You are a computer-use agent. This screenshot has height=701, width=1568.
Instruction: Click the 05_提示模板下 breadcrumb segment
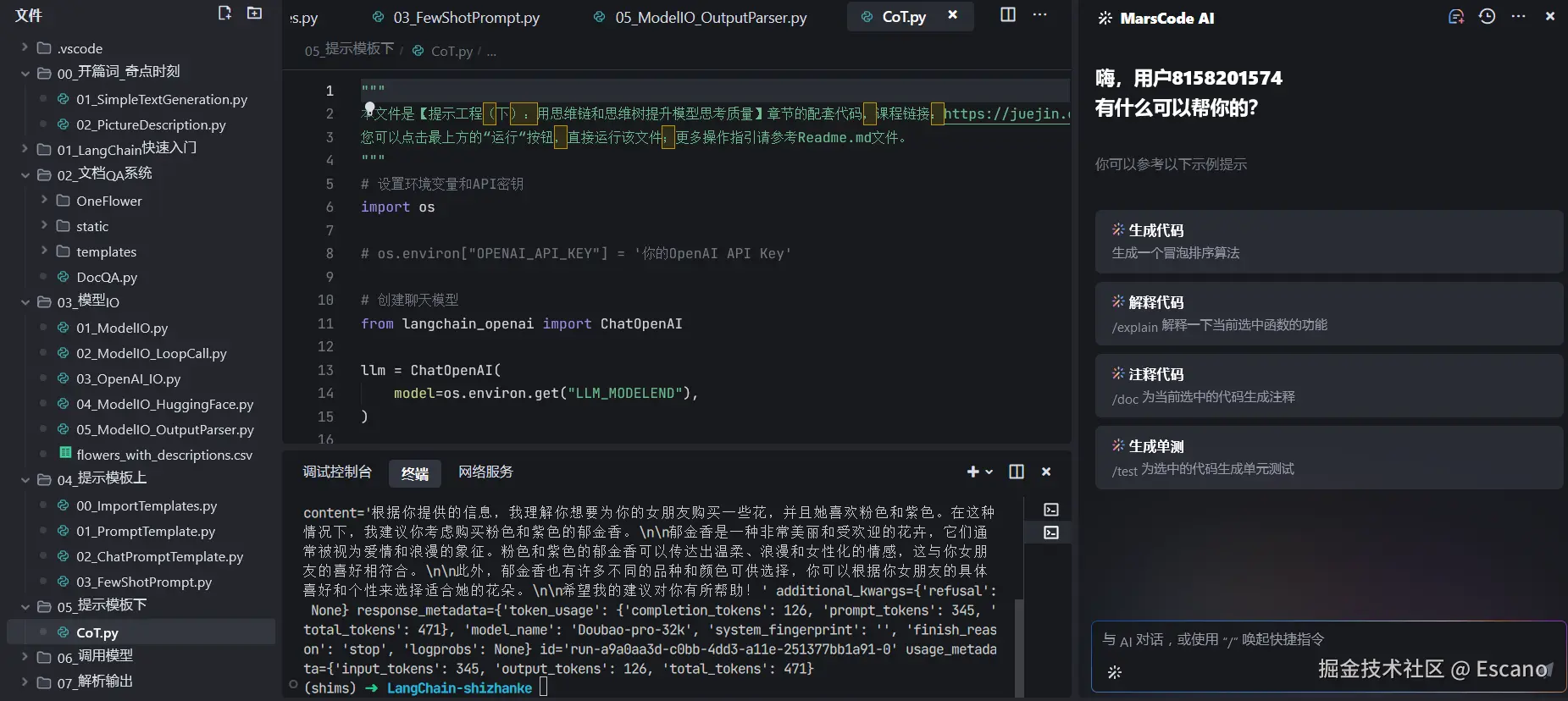[350, 50]
